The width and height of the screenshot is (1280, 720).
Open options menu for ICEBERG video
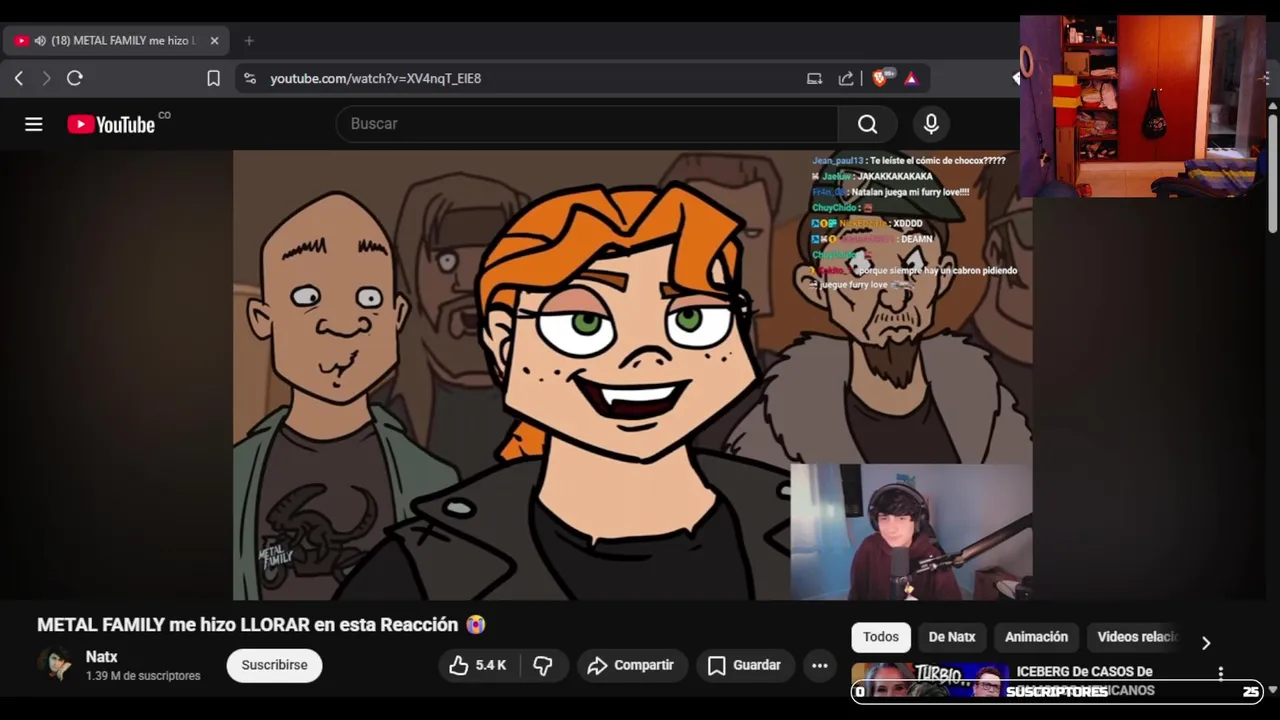(1221, 673)
